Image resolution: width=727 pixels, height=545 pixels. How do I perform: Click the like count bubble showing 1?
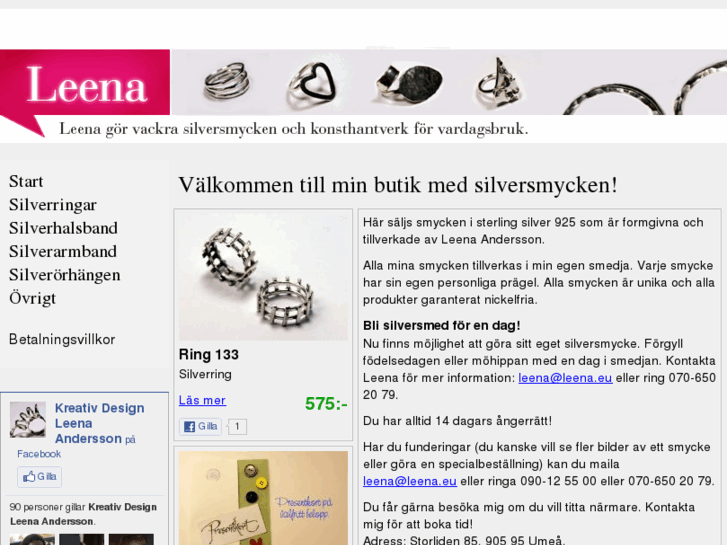point(237,427)
